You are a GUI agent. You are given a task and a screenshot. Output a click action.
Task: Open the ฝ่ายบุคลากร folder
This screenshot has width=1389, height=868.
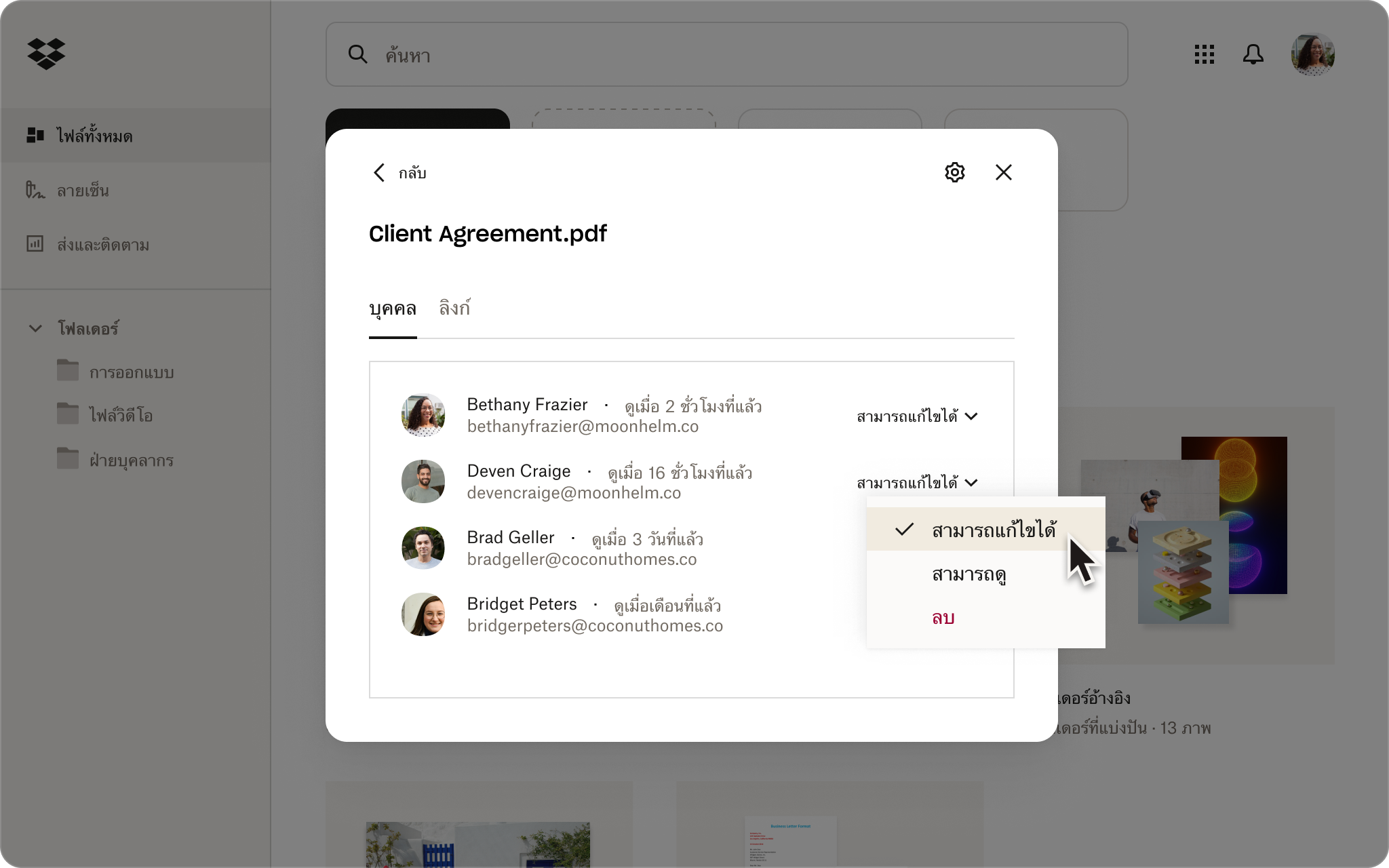(x=115, y=460)
